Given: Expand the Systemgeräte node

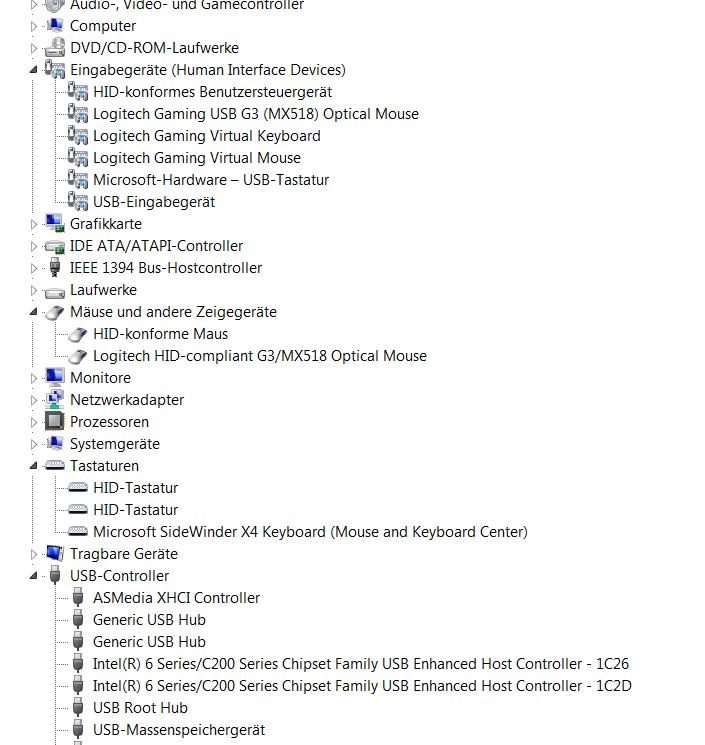Looking at the screenshot, I should 33,444.
